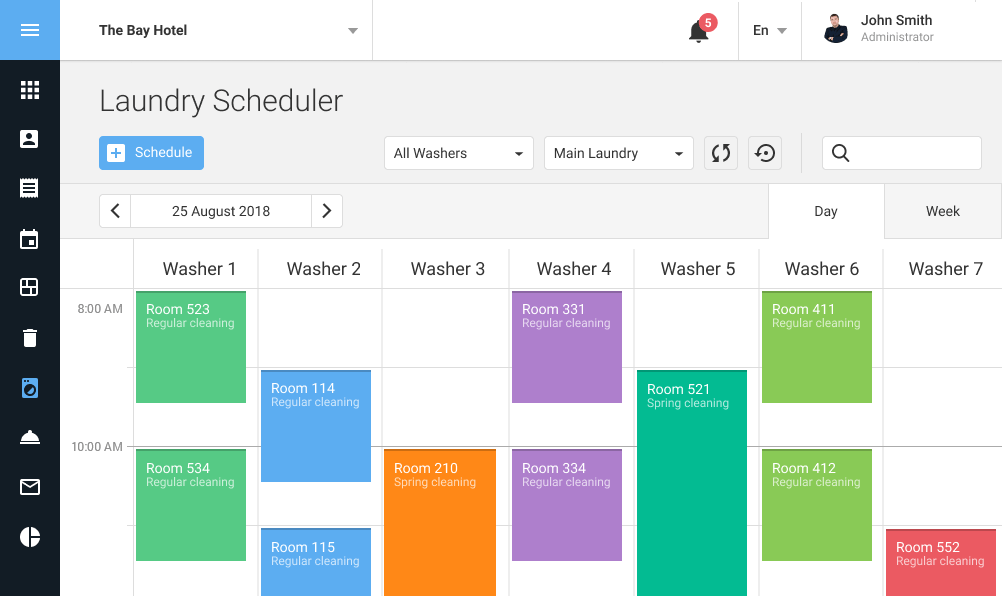The width and height of the screenshot is (1002, 596).
Task: Open the mail sidebar icon
Action: pyautogui.click(x=30, y=487)
